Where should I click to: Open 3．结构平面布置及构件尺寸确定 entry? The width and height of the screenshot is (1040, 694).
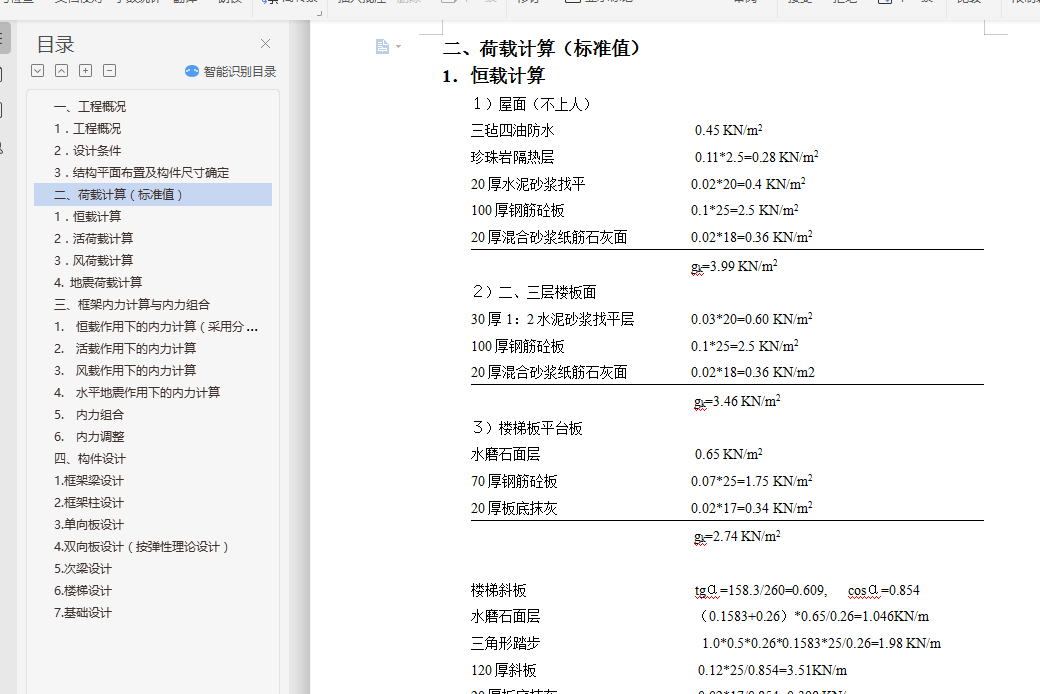click(141, 173)
